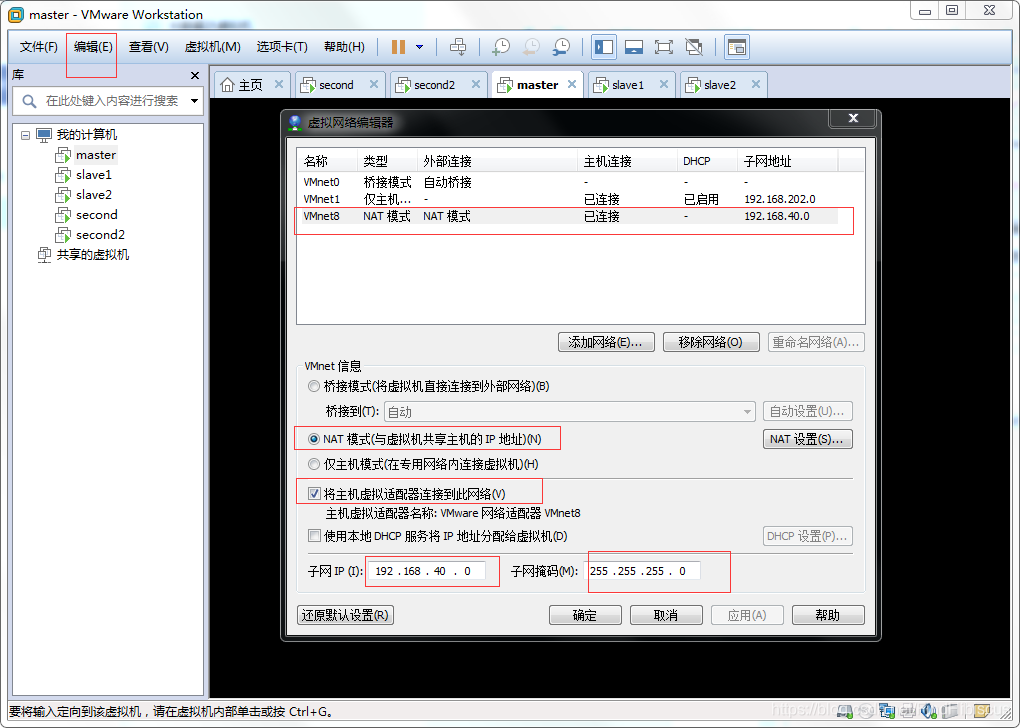
Task: Close the 虚拟网络编辑器 dialog
Action: (853, 118)
